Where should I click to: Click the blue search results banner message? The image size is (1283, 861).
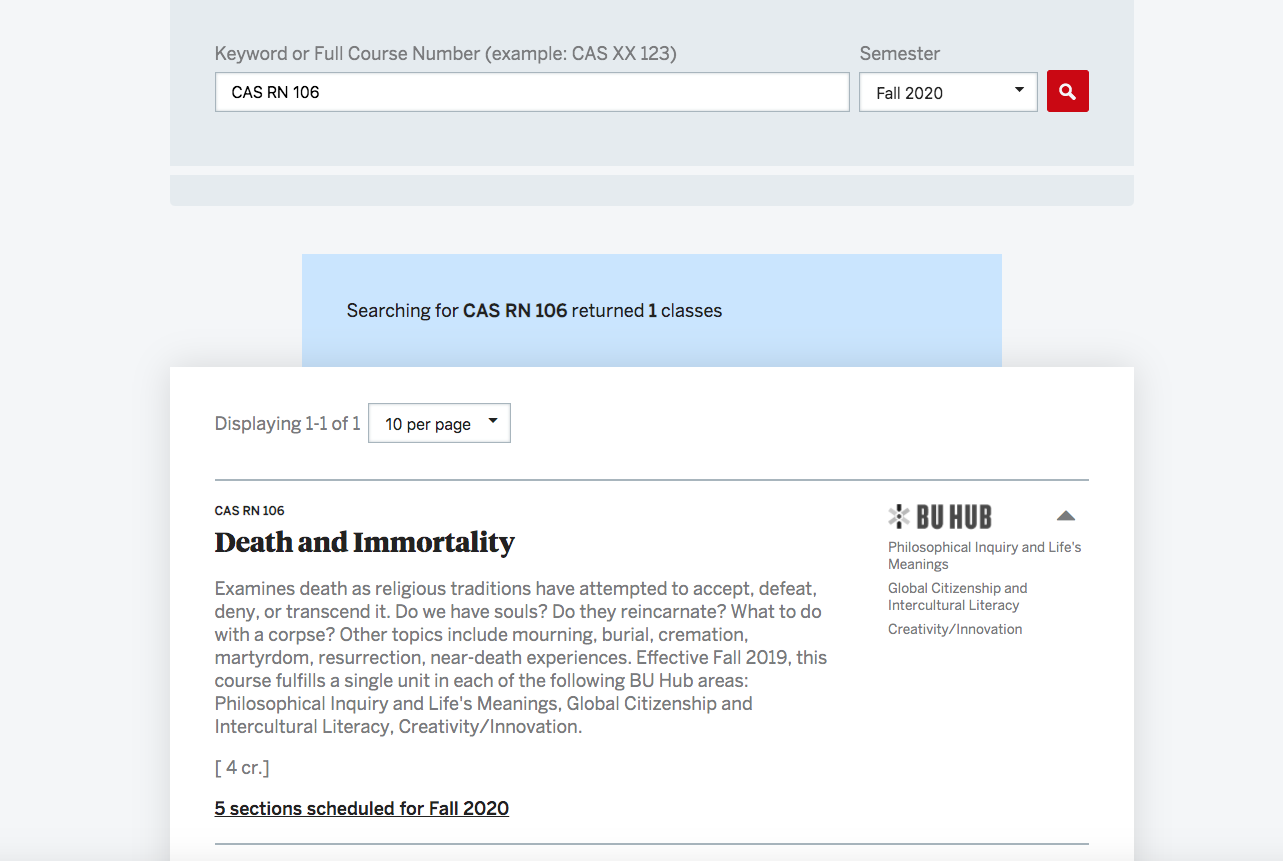[534, 310]
